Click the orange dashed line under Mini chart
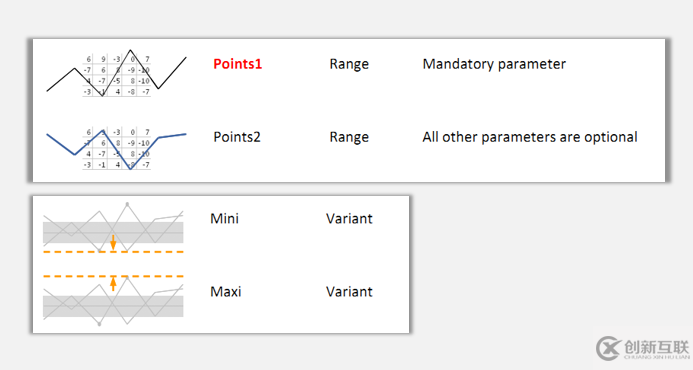The width and height of the screenshot is (693, 370). coord(113,252)
